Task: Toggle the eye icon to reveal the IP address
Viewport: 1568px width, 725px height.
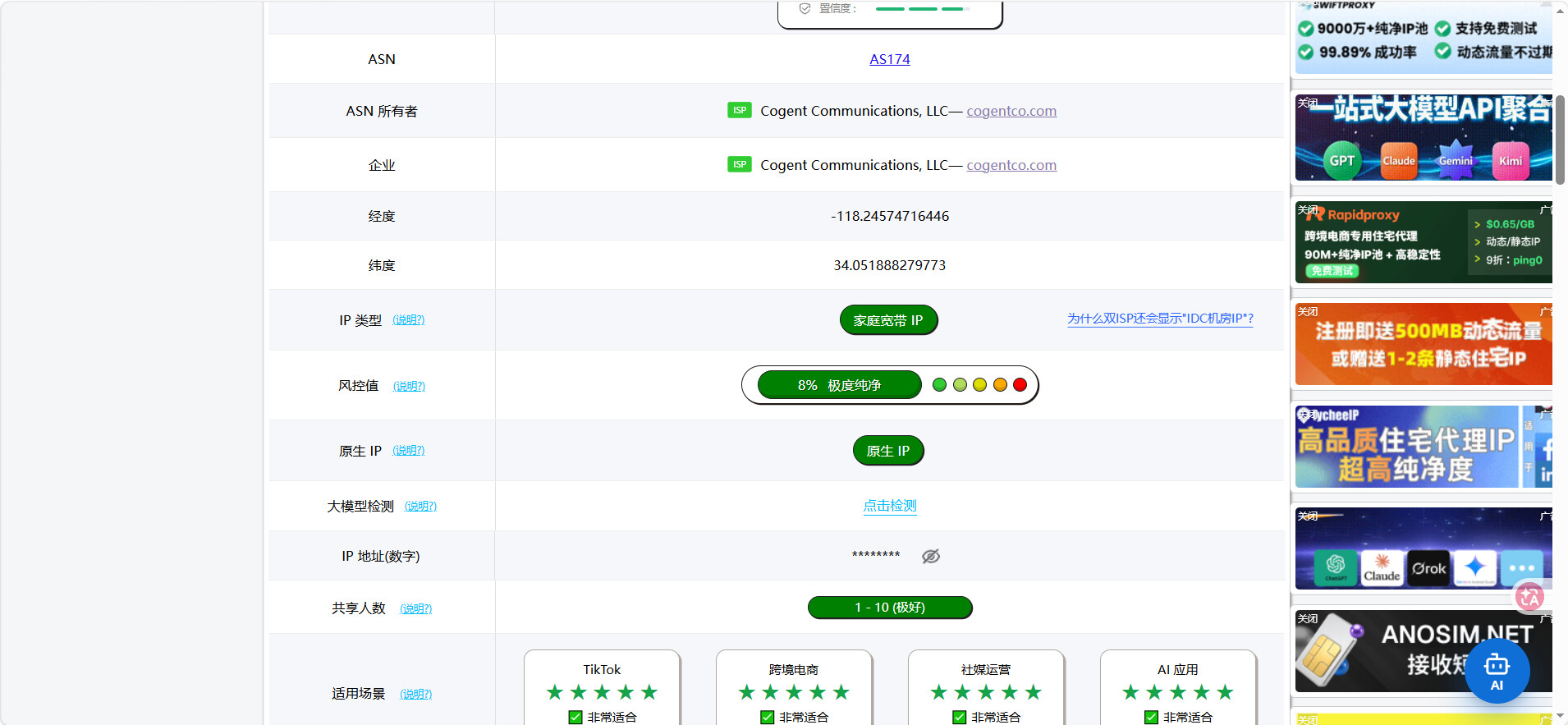Action: point(930,556)
